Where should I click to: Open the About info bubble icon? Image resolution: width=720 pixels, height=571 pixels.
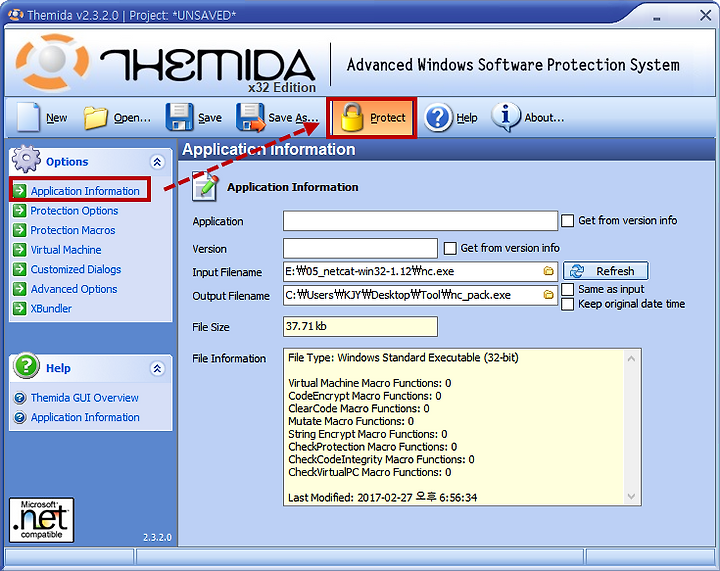[506, 117]
